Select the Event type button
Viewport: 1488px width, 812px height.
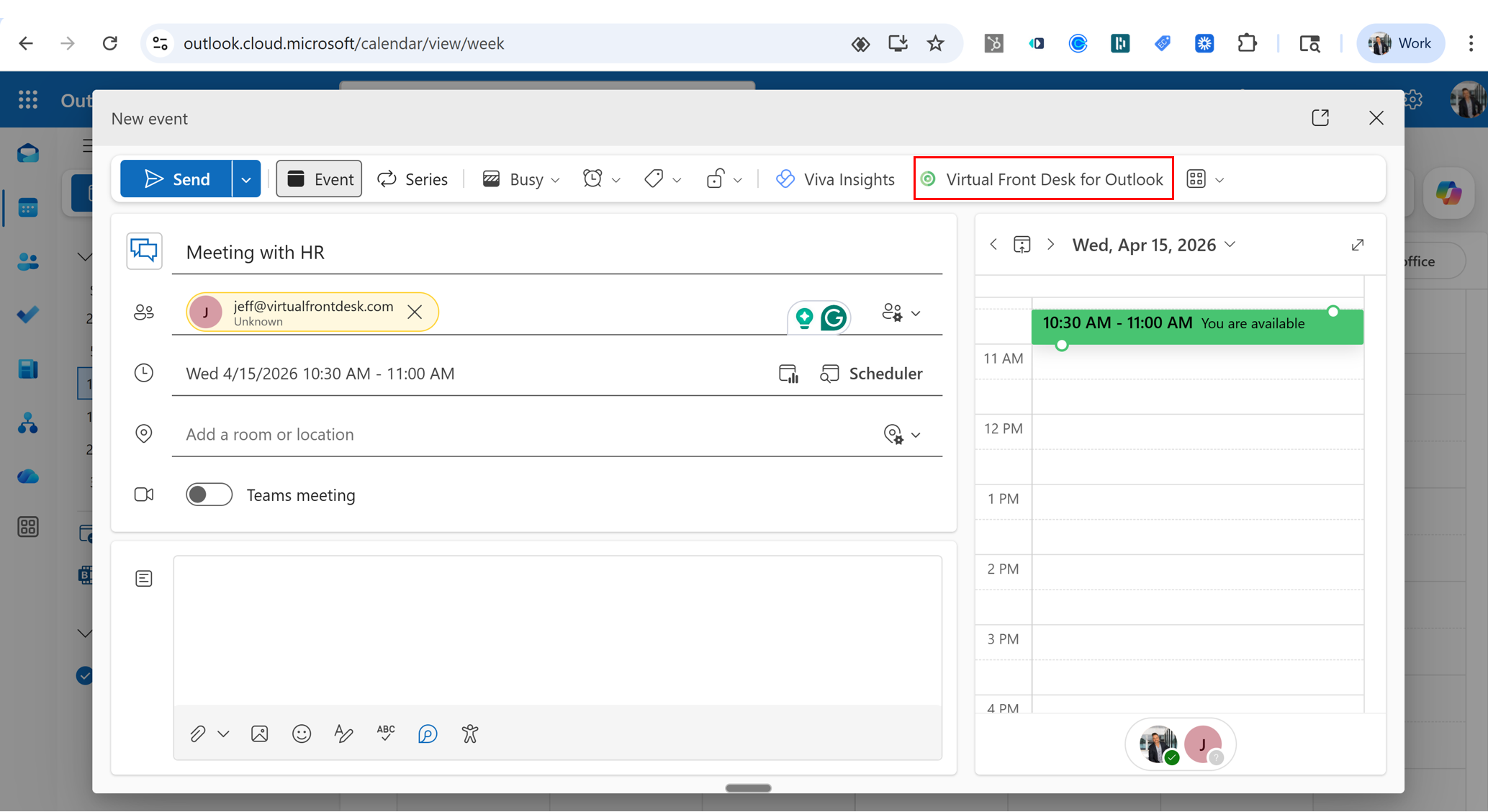(x=319, y=179)
